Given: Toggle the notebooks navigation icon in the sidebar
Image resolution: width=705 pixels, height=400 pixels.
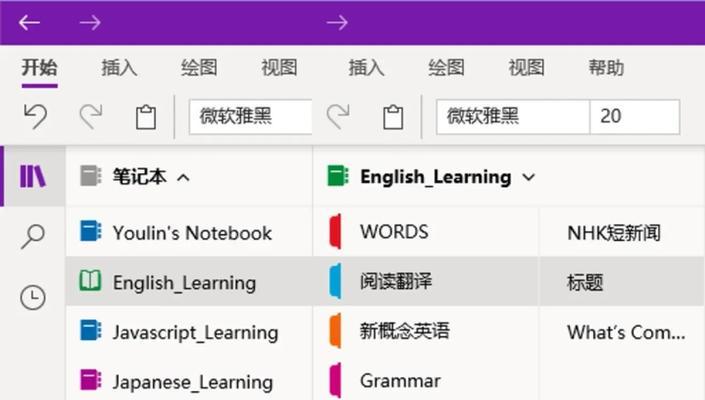Looking at the screenshot, I should (33, 176).
